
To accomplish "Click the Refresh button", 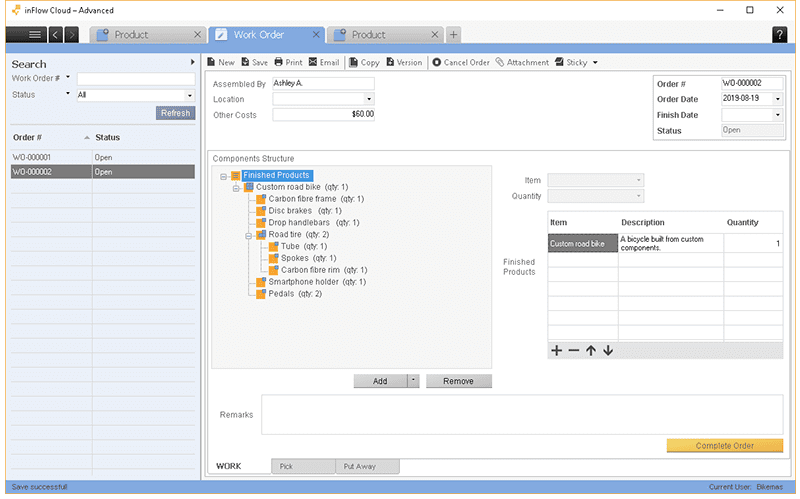I will (x=176, y=113).
